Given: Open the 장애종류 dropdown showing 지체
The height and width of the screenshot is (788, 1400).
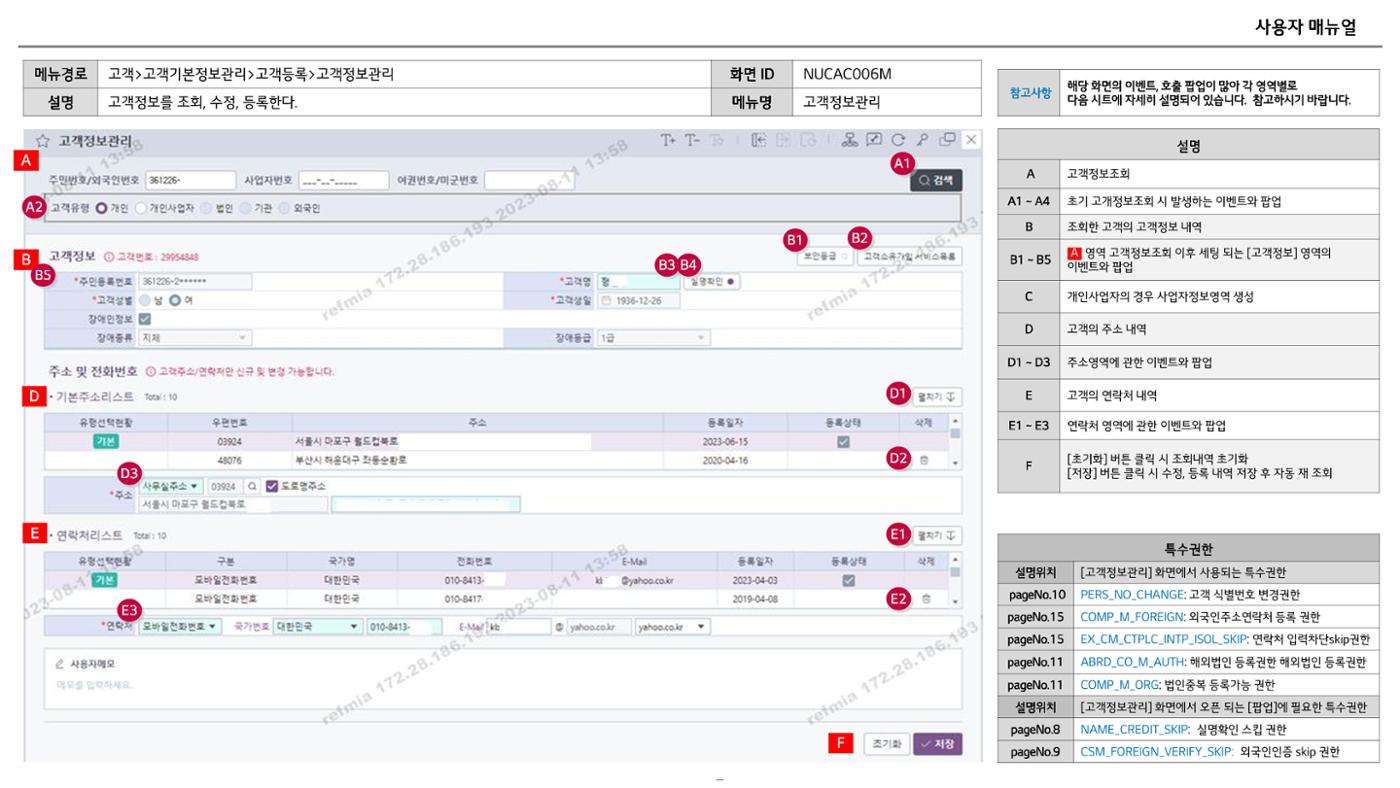Looking at the screenshot, I should pos(196,338).
